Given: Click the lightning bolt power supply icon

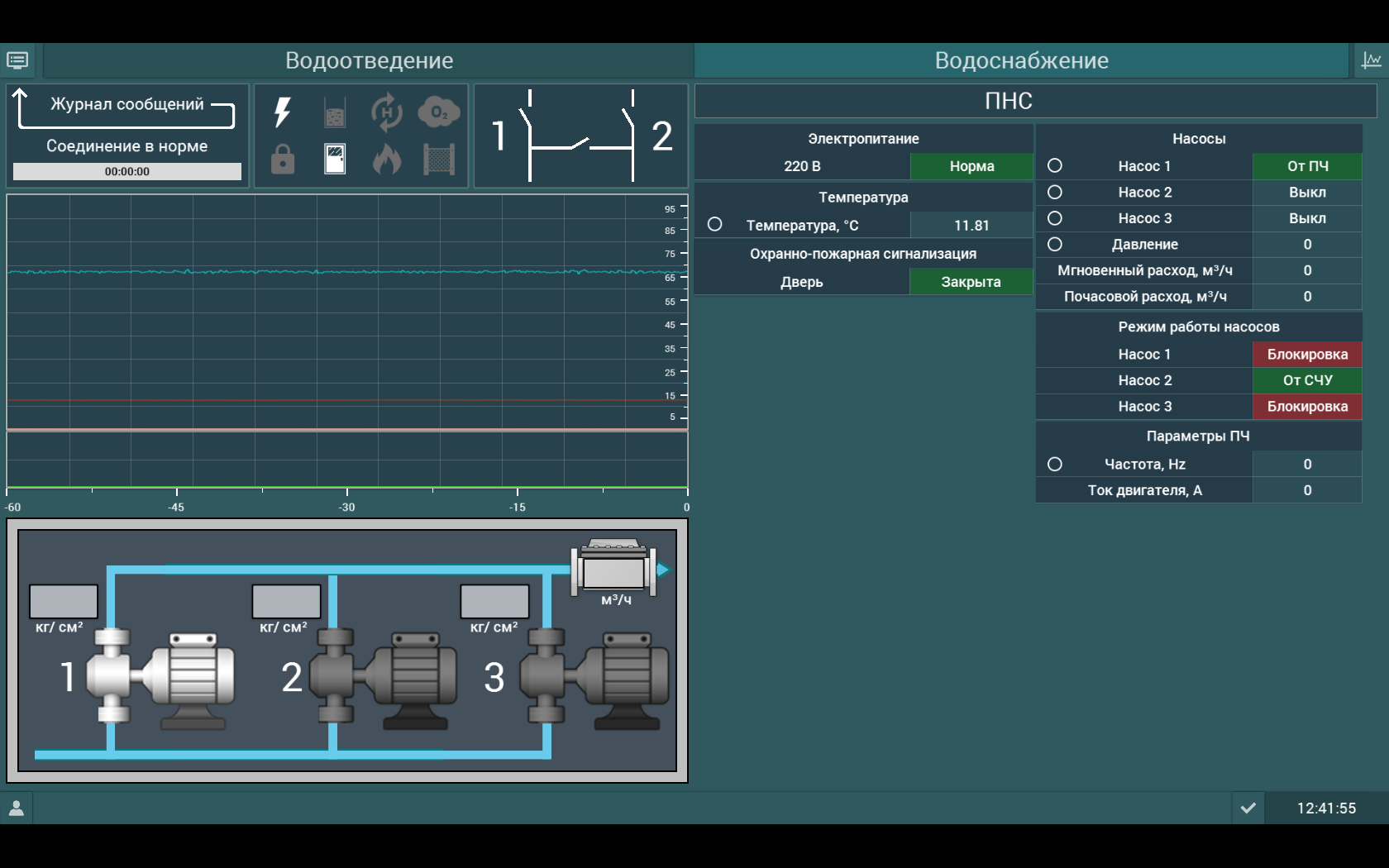Looking at the screenshot, I should [x=283, y=112].
